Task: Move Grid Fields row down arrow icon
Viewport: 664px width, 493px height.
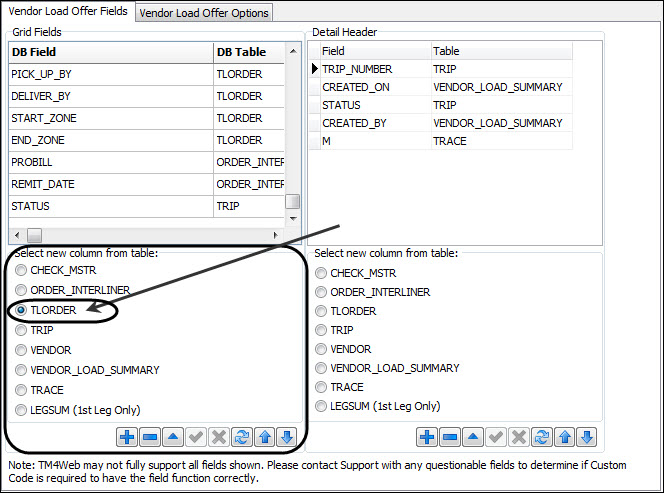Action: pos(287,437)
